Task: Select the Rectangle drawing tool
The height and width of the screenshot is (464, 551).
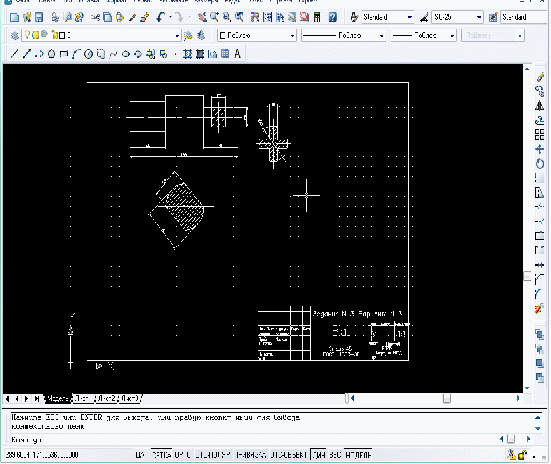Action: point(64,54)
